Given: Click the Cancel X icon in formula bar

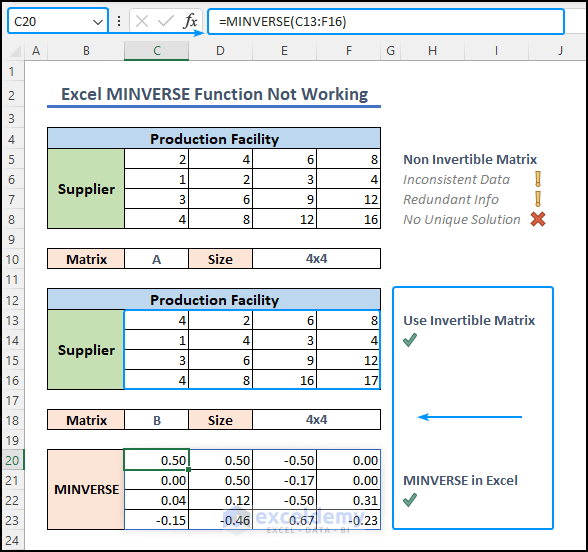Looking at the screenshot, I should pos(142,21).
